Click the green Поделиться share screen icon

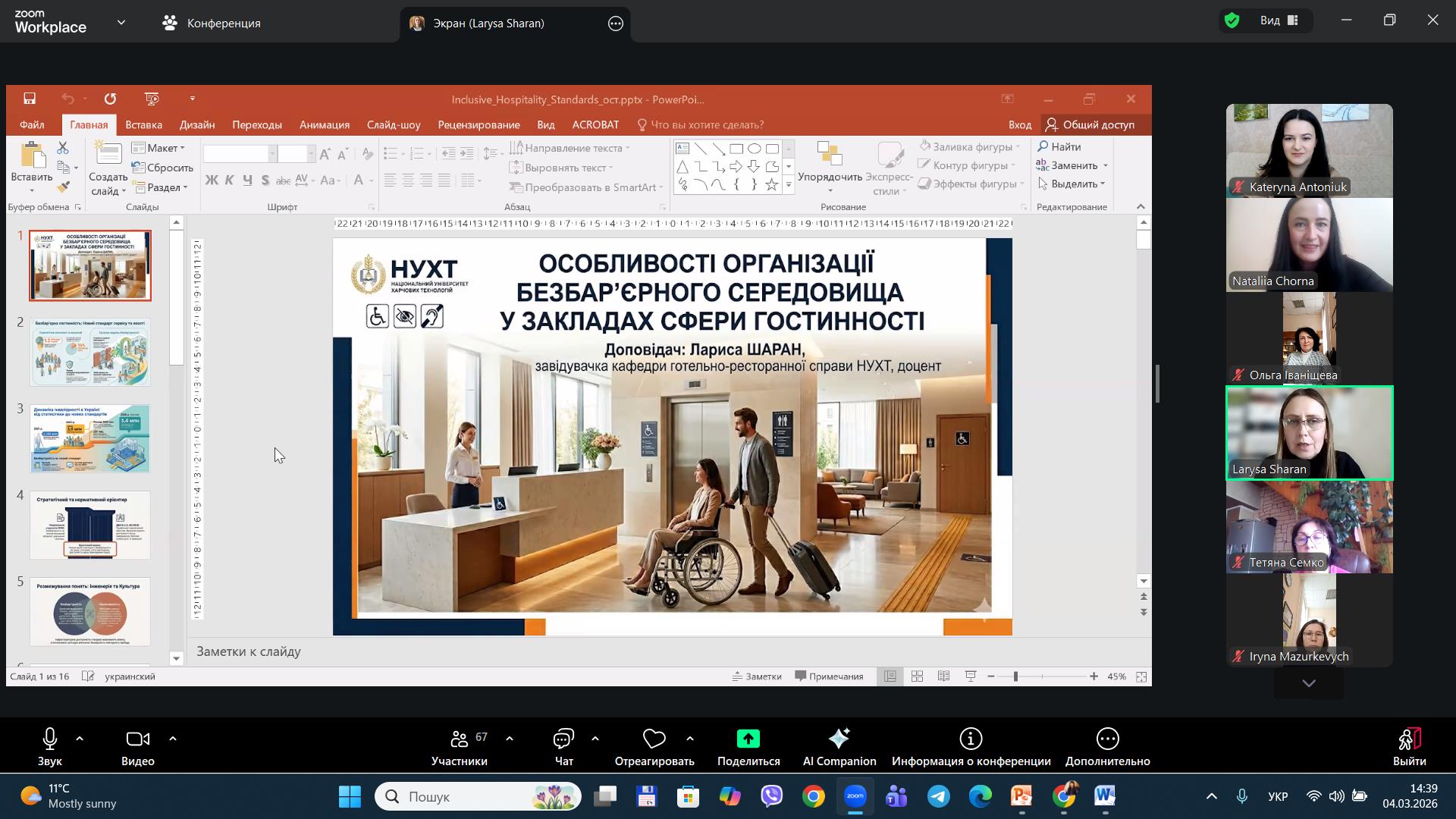point(748,739)
